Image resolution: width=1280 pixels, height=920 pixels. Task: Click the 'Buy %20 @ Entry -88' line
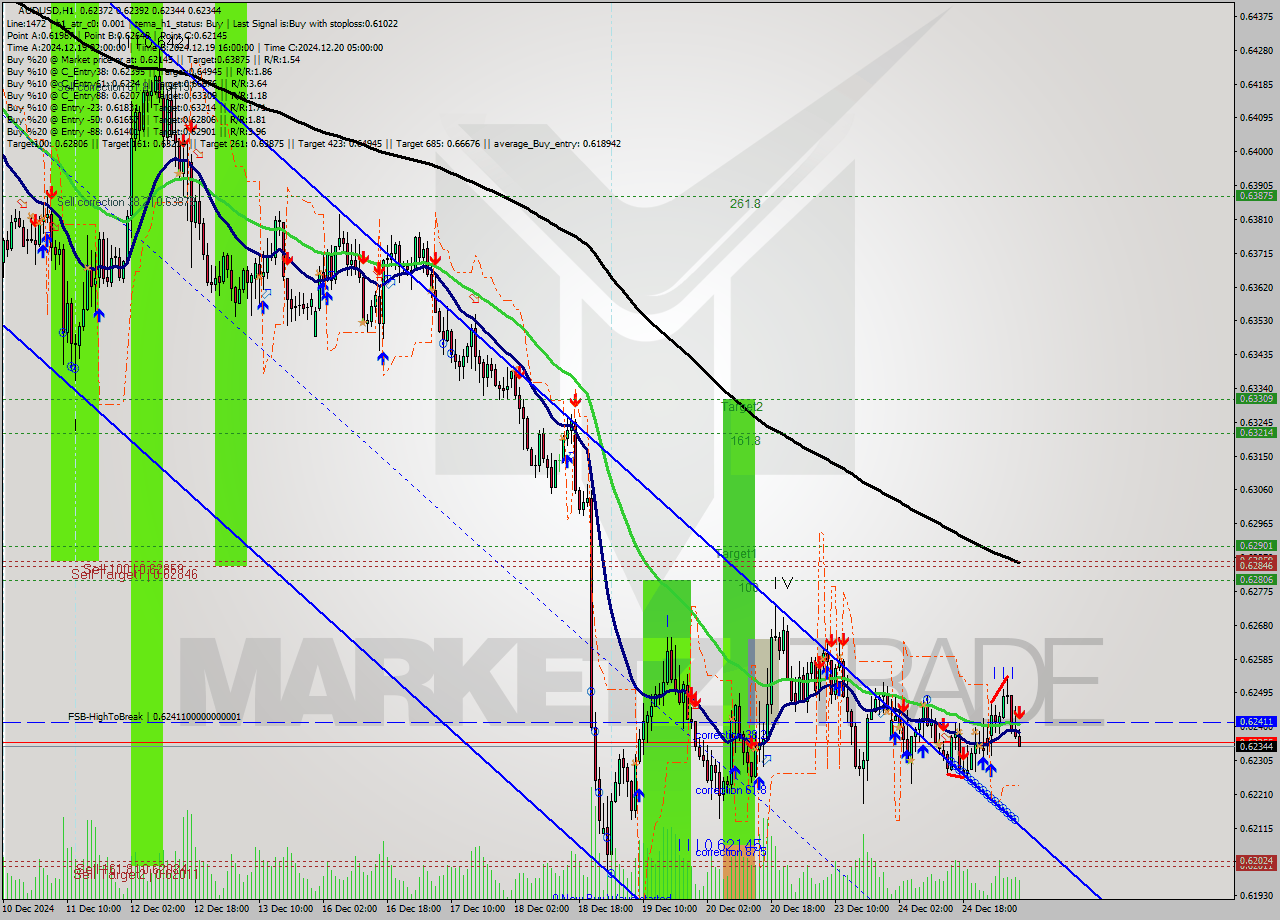[x=136, y=131]
